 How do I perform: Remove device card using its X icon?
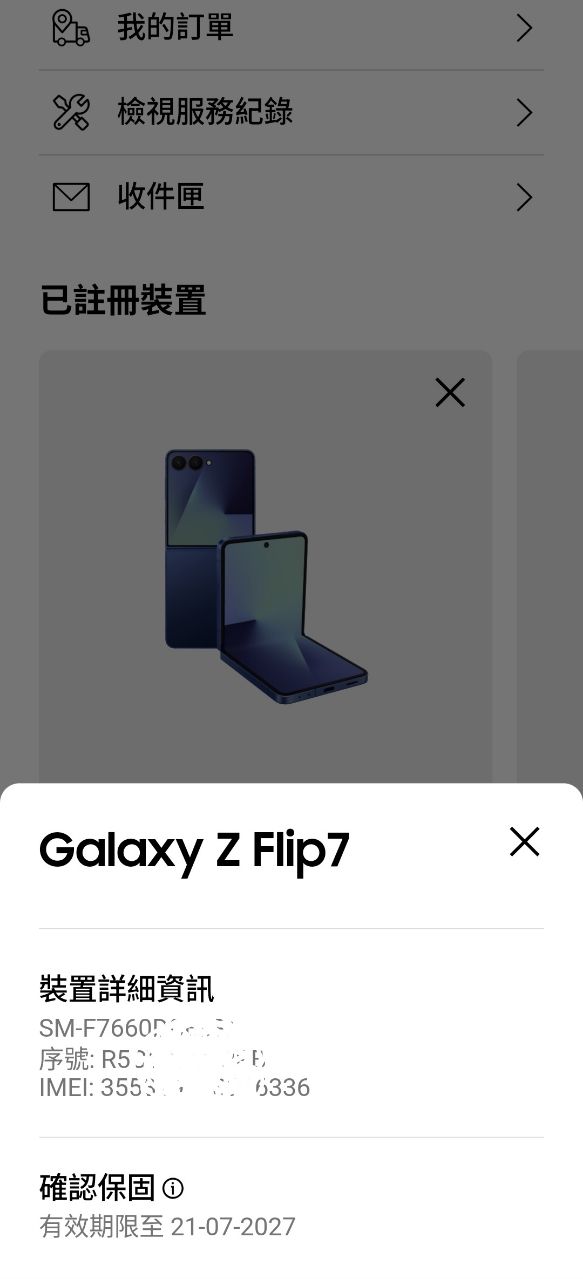coord(450,393)
